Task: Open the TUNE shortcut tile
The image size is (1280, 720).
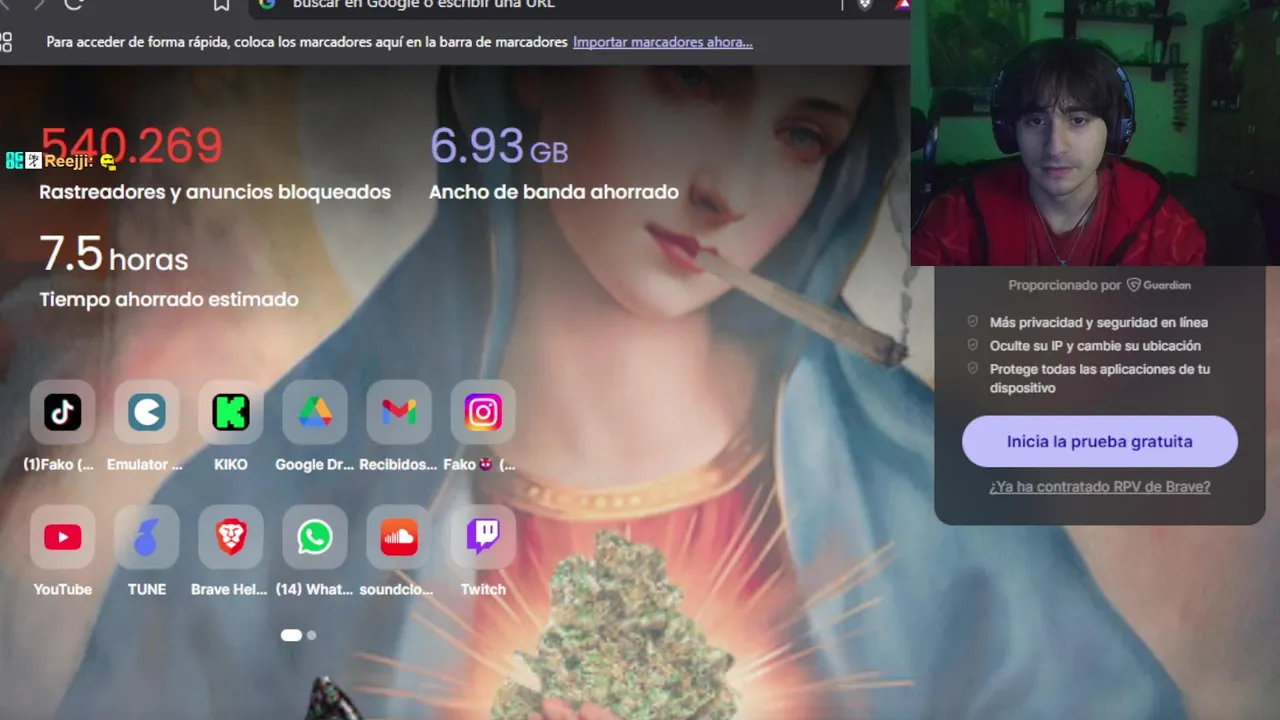Action: [x=146, y=537]
